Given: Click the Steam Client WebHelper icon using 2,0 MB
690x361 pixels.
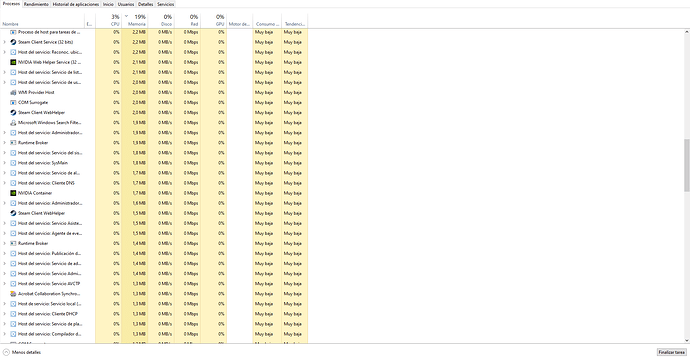Looking at the screenshot, I should pos(13,113).
